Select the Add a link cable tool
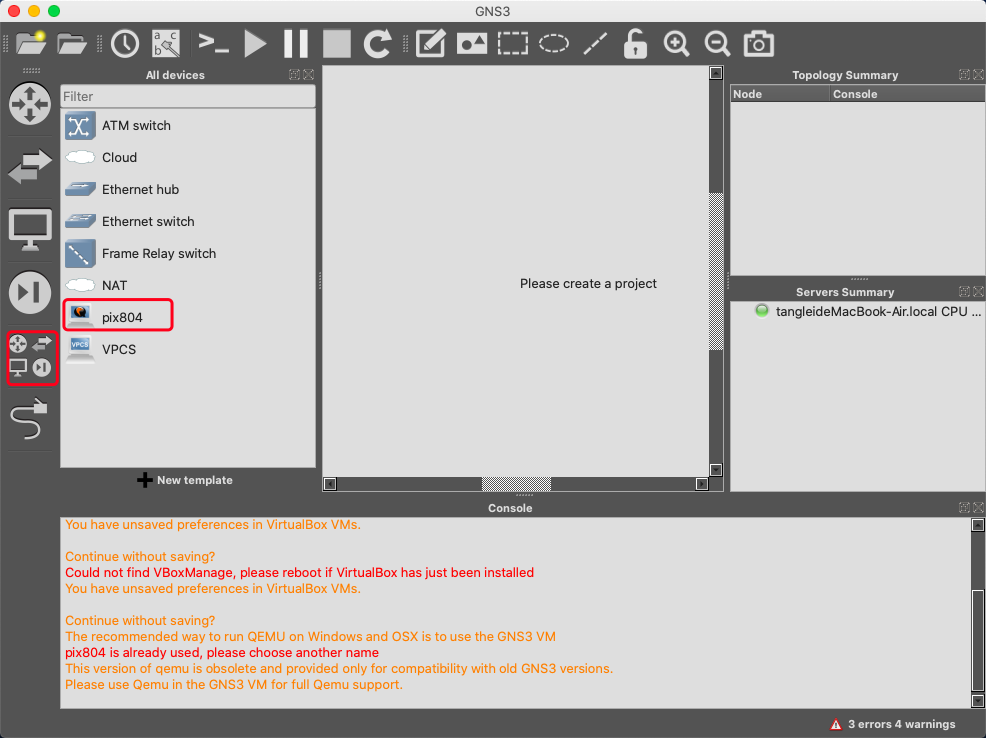986x738 pixels. 30,419
